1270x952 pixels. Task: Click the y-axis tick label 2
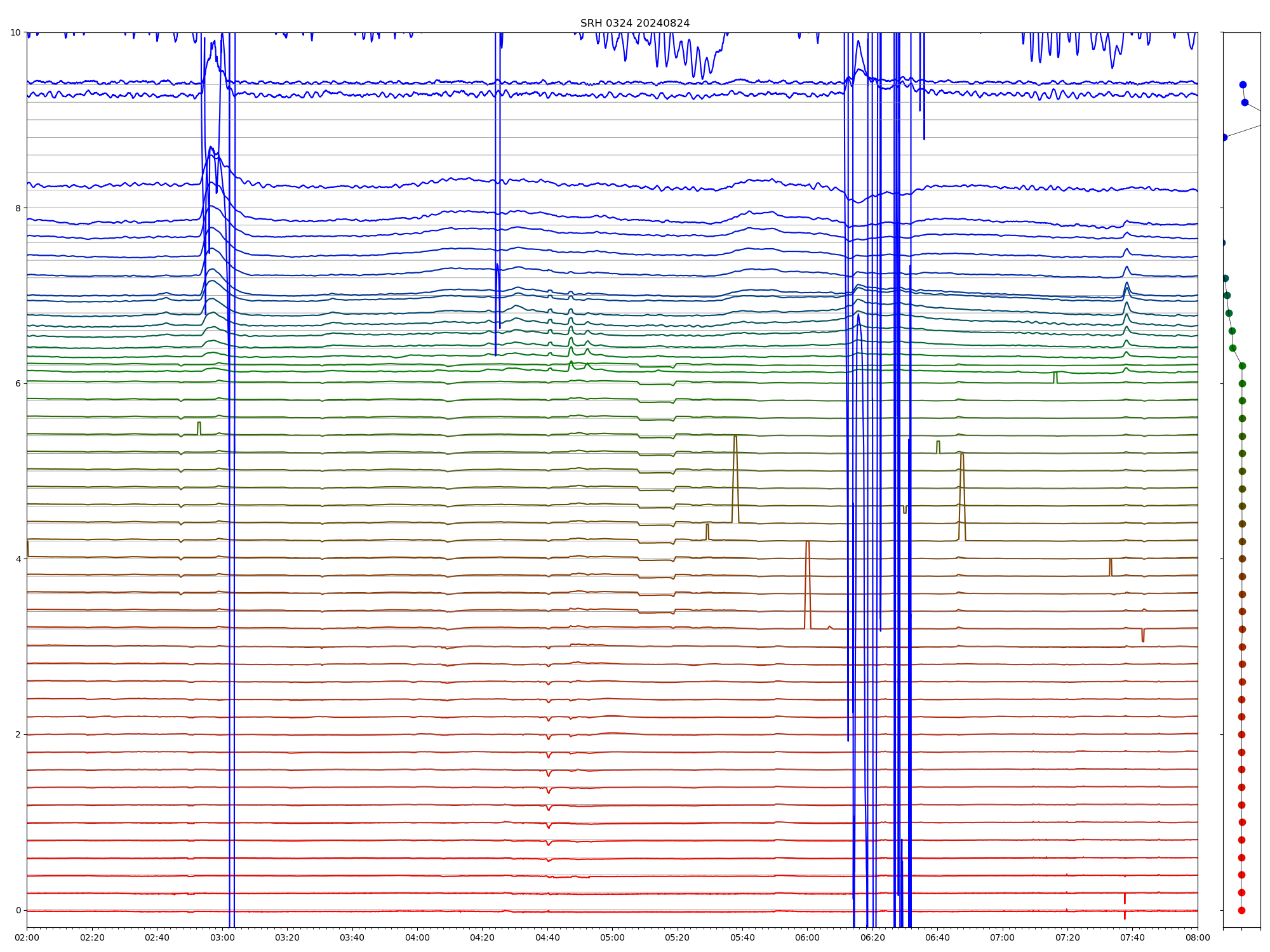(x=18, y=734)
